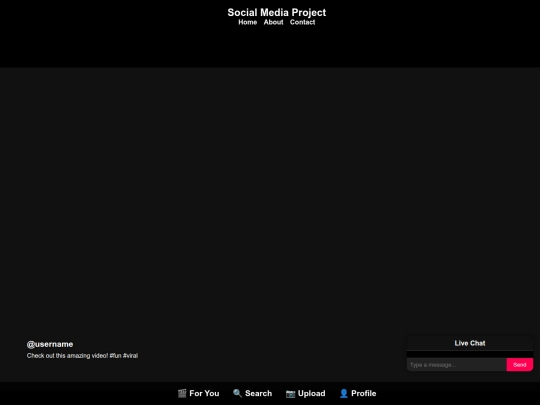Click the Live Chat header
Image resolution: width=540 pixels, height=405 pixels.
pyautogui.click(x=470, y=343)
